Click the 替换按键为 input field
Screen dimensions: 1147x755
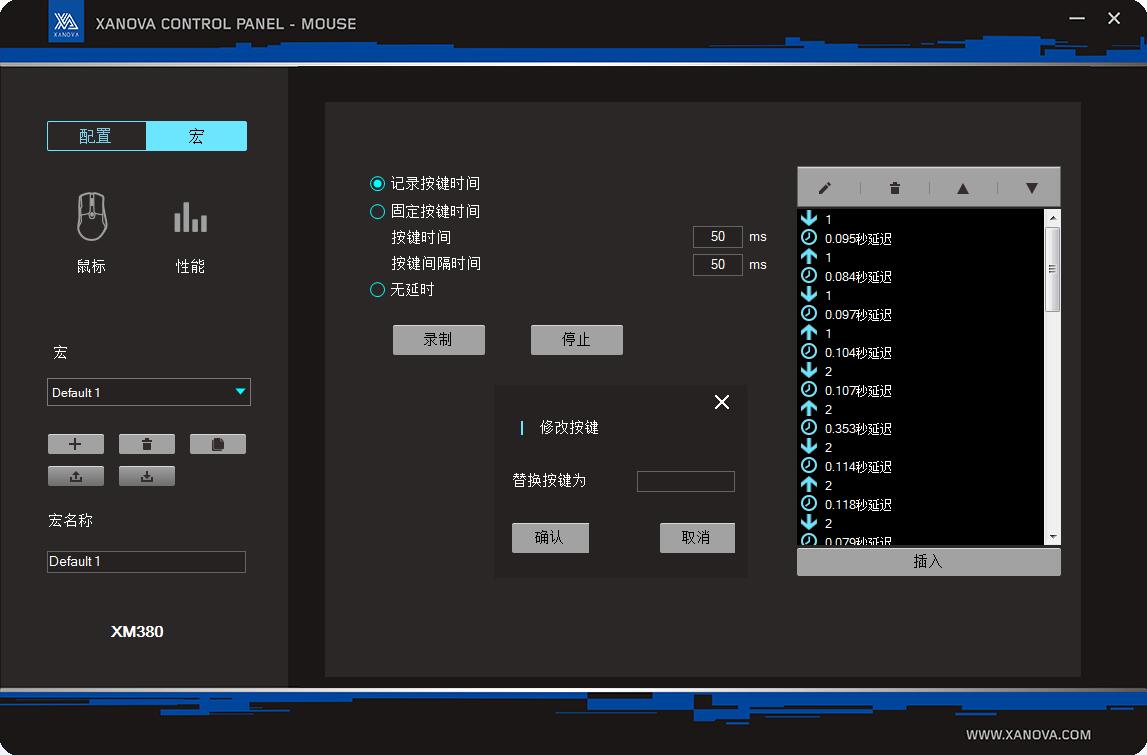tap(685, 482)
